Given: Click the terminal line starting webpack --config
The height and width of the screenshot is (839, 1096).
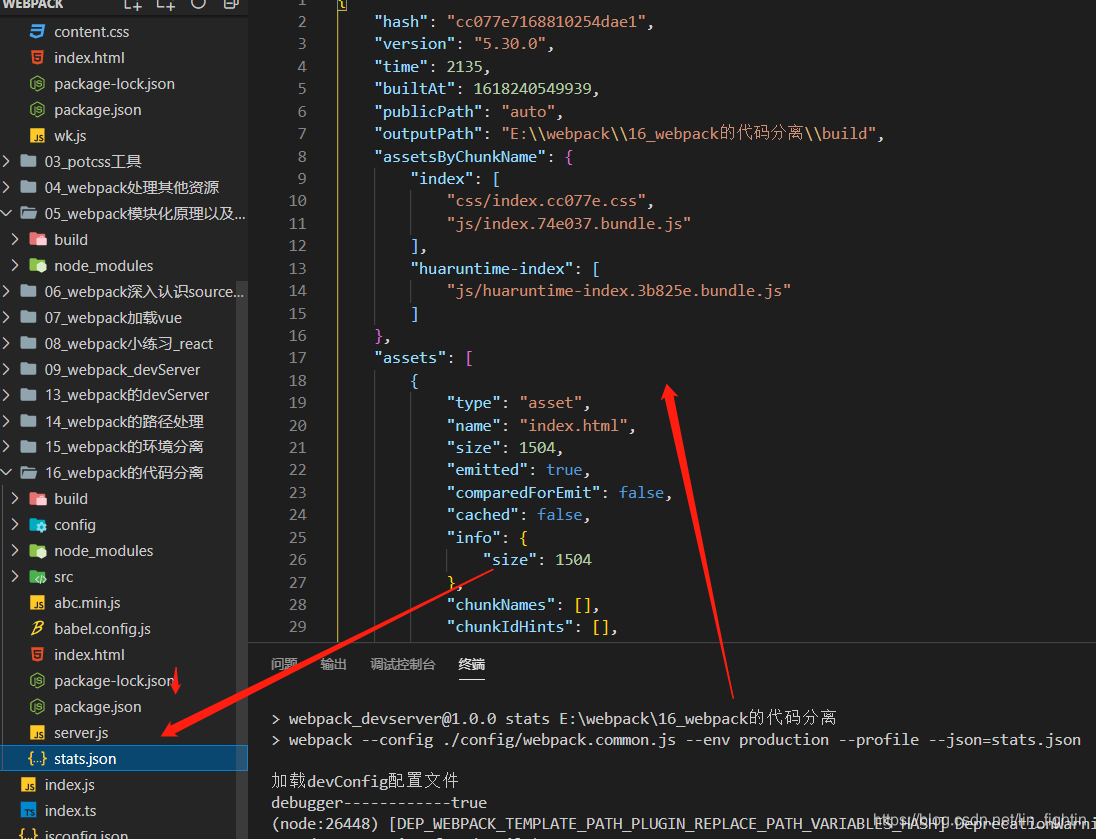Looking at the screenshot, I should [676, 740].
